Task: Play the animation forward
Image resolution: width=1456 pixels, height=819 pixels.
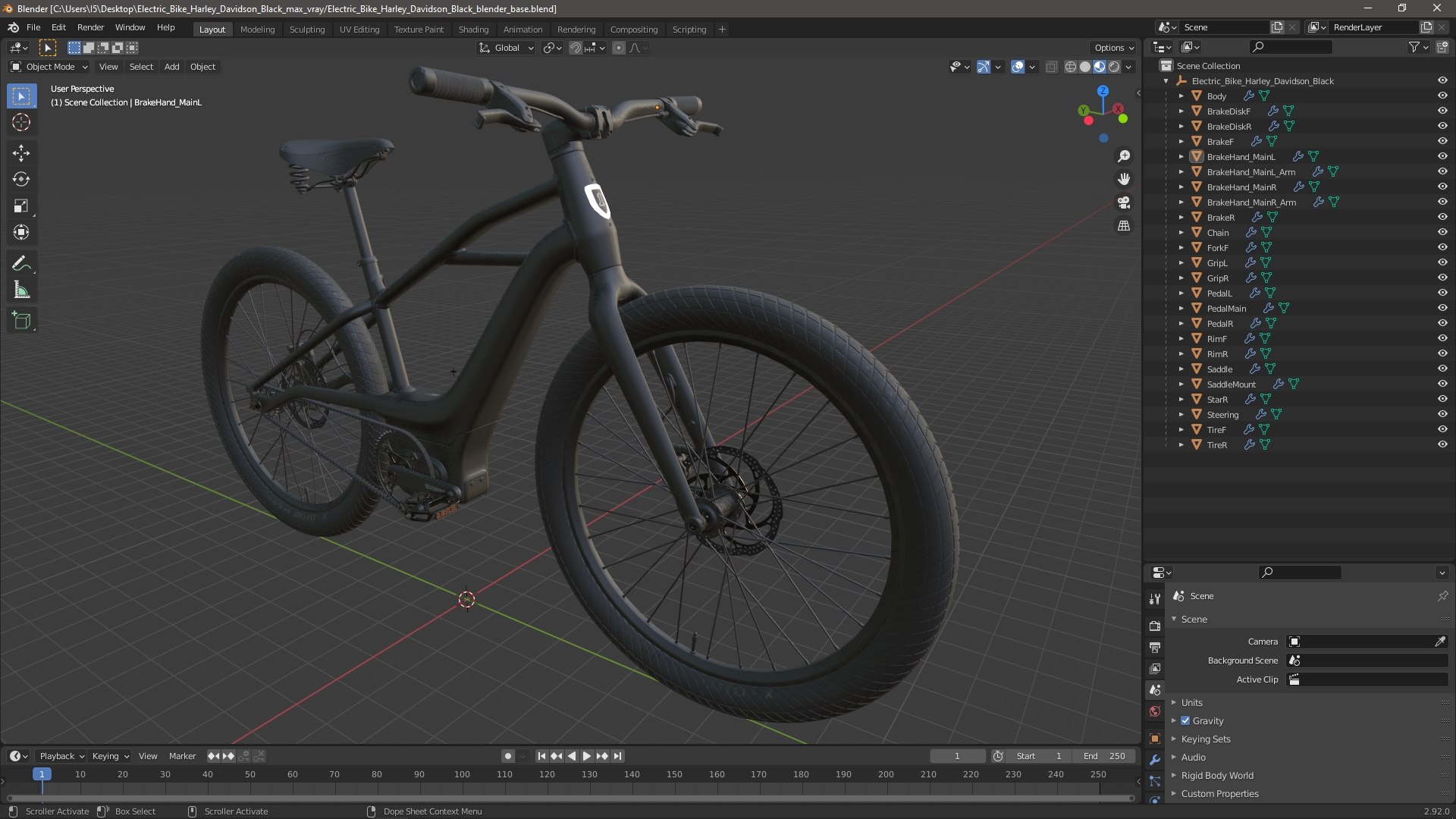Action: (586, 756)
